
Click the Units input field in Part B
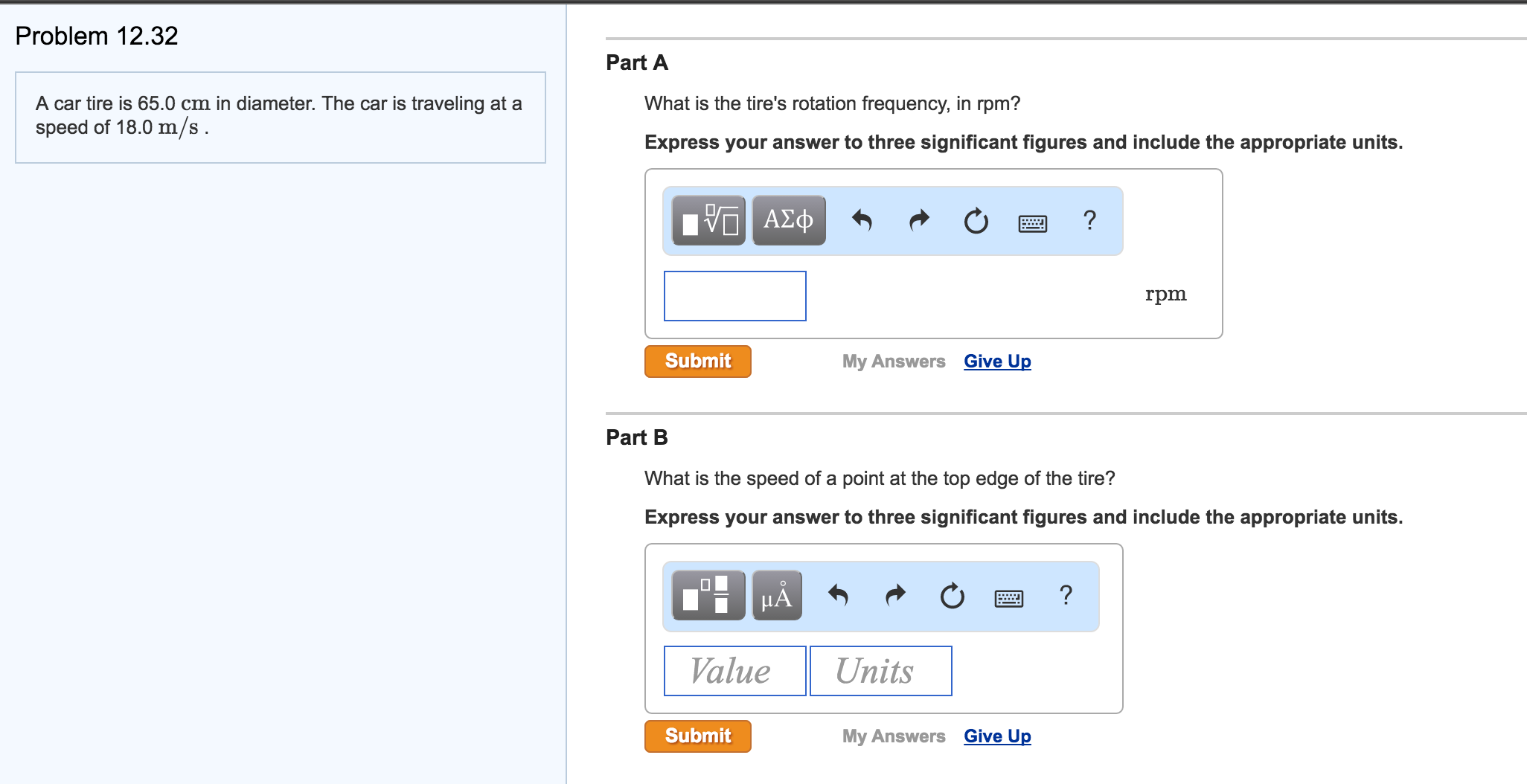coord(880,670)
